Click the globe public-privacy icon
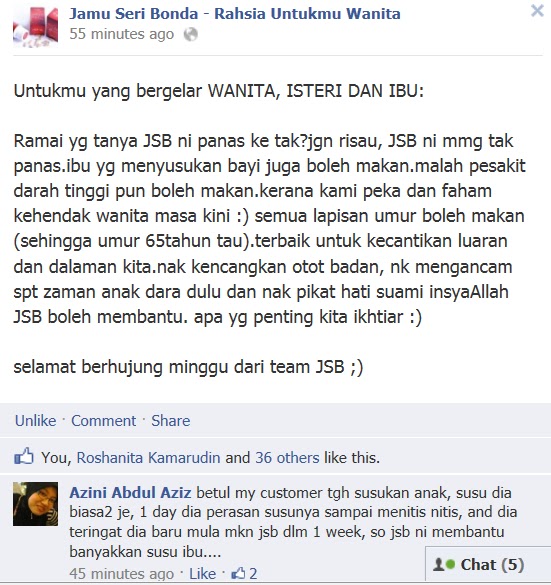 point(191,34)
